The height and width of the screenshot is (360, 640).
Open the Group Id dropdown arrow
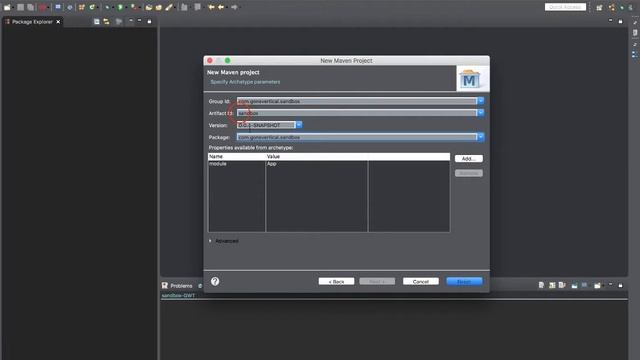(x=480, y=101)
